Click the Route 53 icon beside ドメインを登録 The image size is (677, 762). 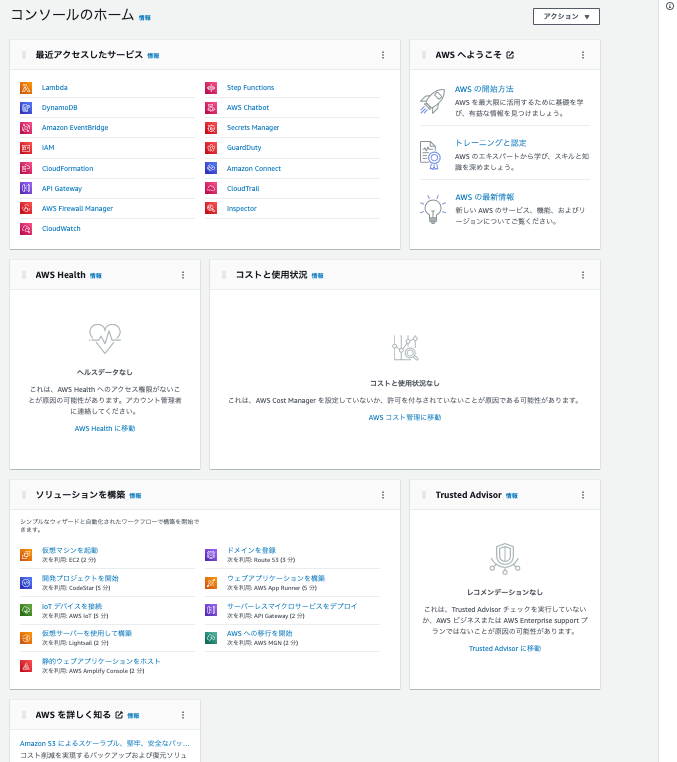pos(211,554)
